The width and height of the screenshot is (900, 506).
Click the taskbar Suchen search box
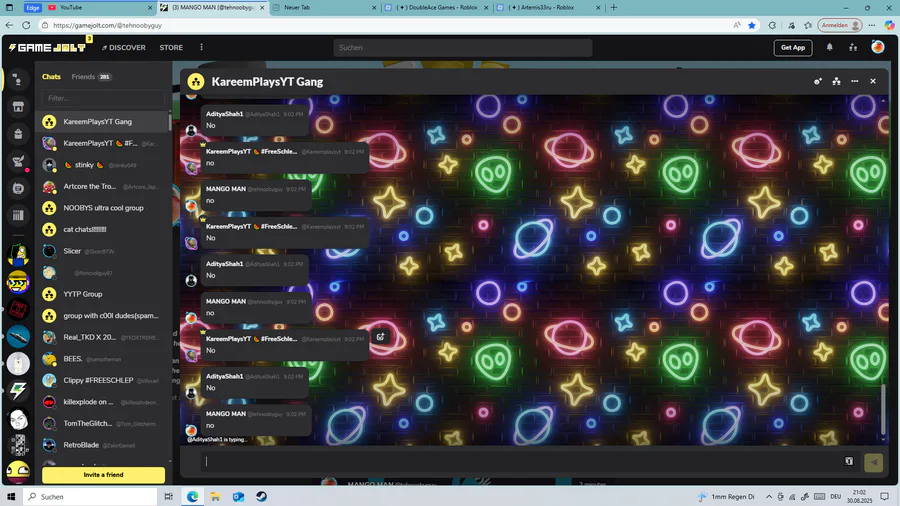[90, 496]
